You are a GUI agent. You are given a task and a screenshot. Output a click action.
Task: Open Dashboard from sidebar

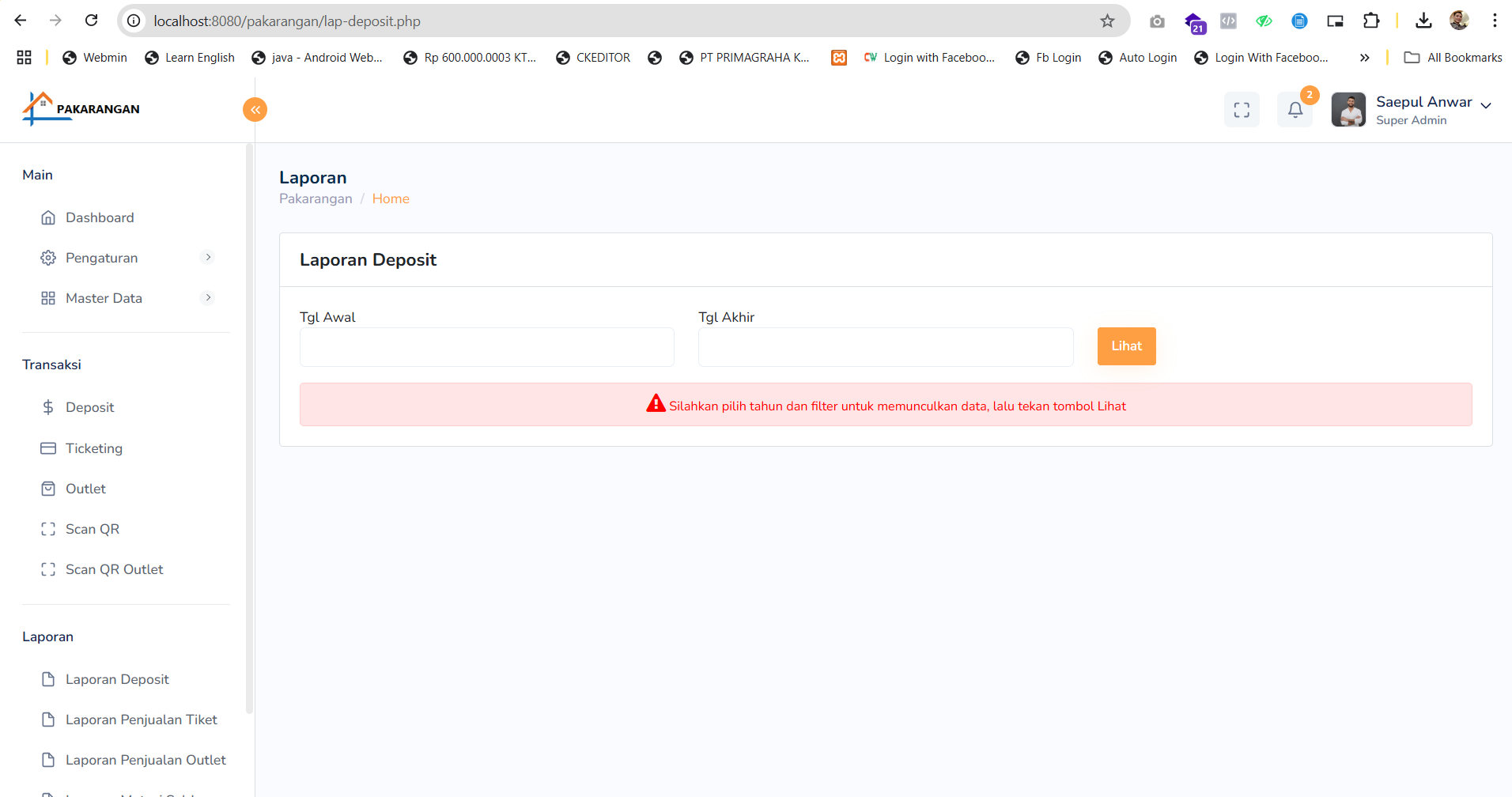[100, 217]
